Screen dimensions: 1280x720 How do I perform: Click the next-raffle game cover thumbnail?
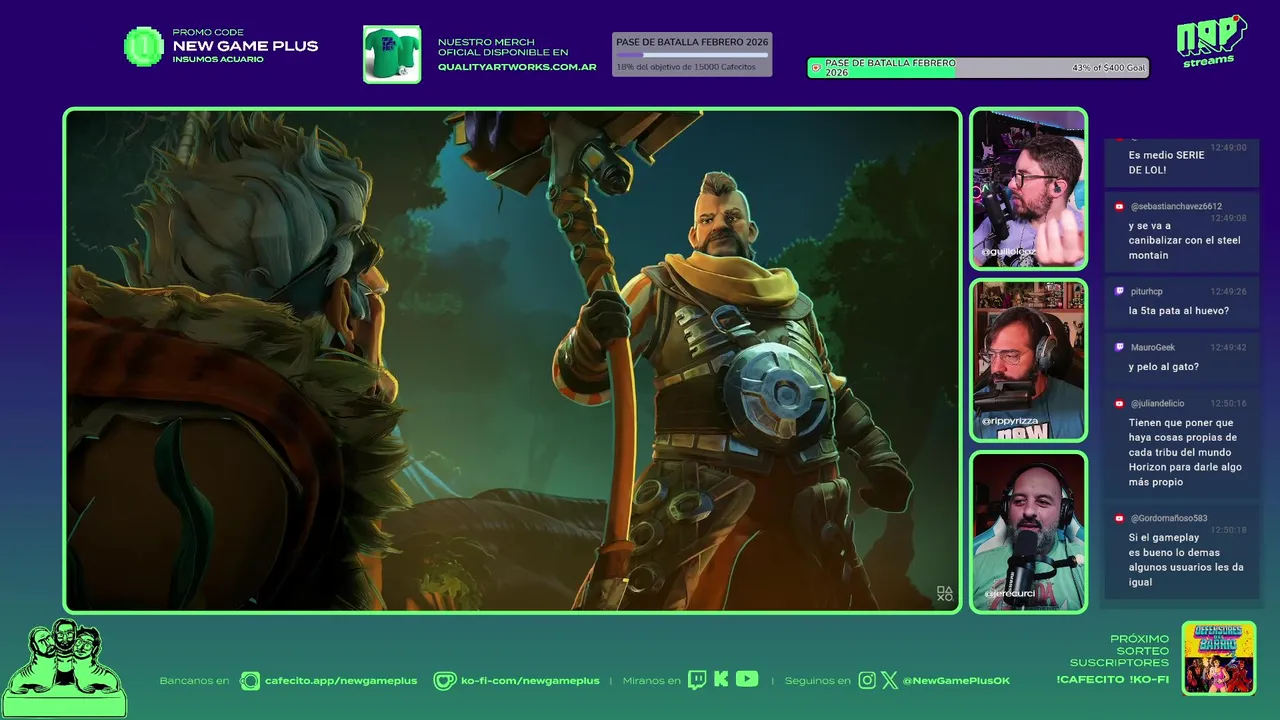1218,658
